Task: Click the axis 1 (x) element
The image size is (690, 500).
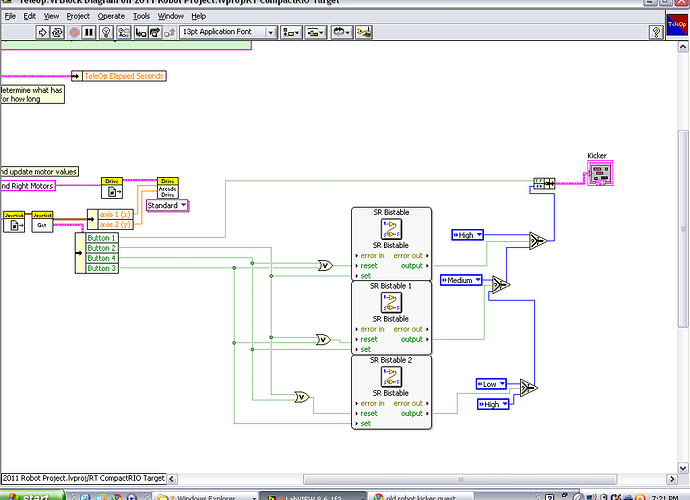Action: coord(115,214)
